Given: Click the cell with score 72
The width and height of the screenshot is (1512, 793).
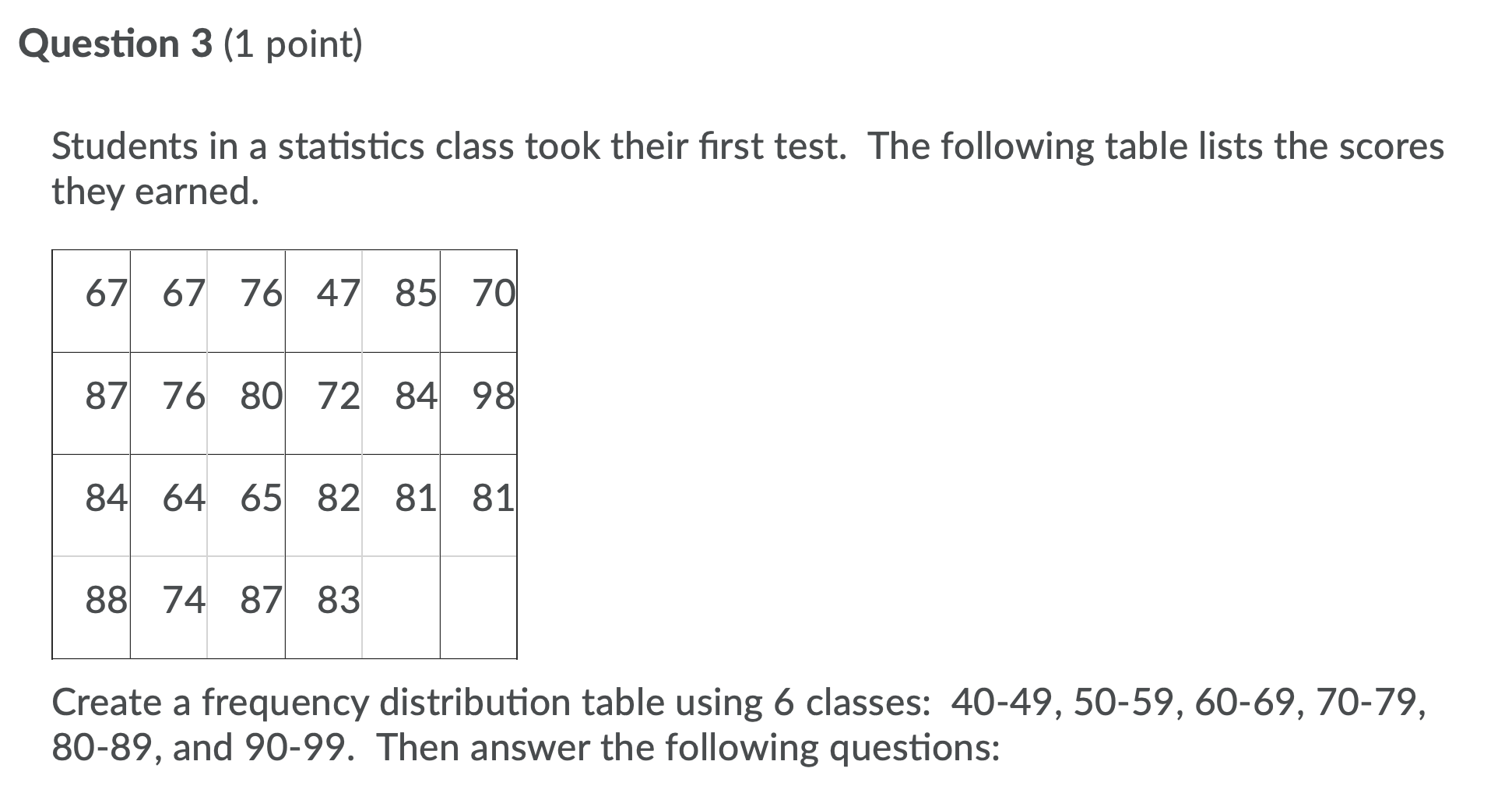Looking at the screenshot, I should tap(324, 404).
